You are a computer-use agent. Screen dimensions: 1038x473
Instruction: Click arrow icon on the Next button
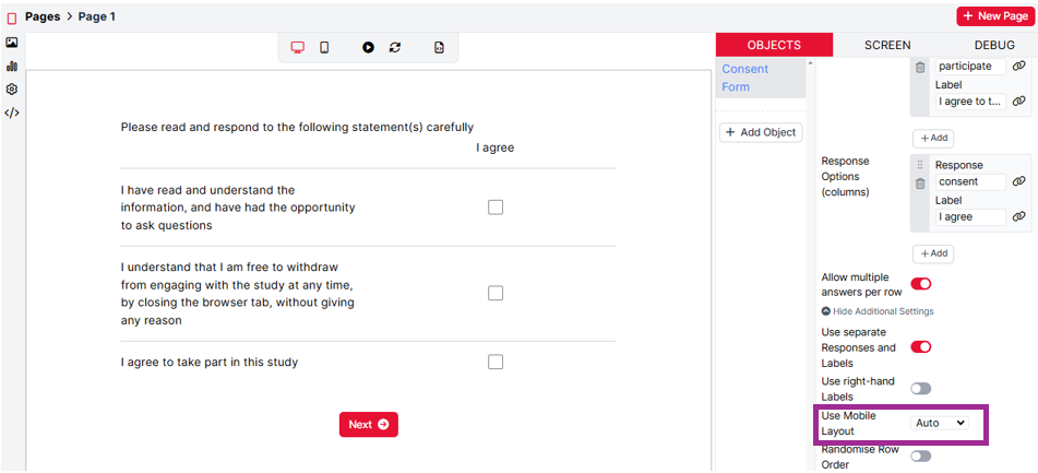[383, 425]
